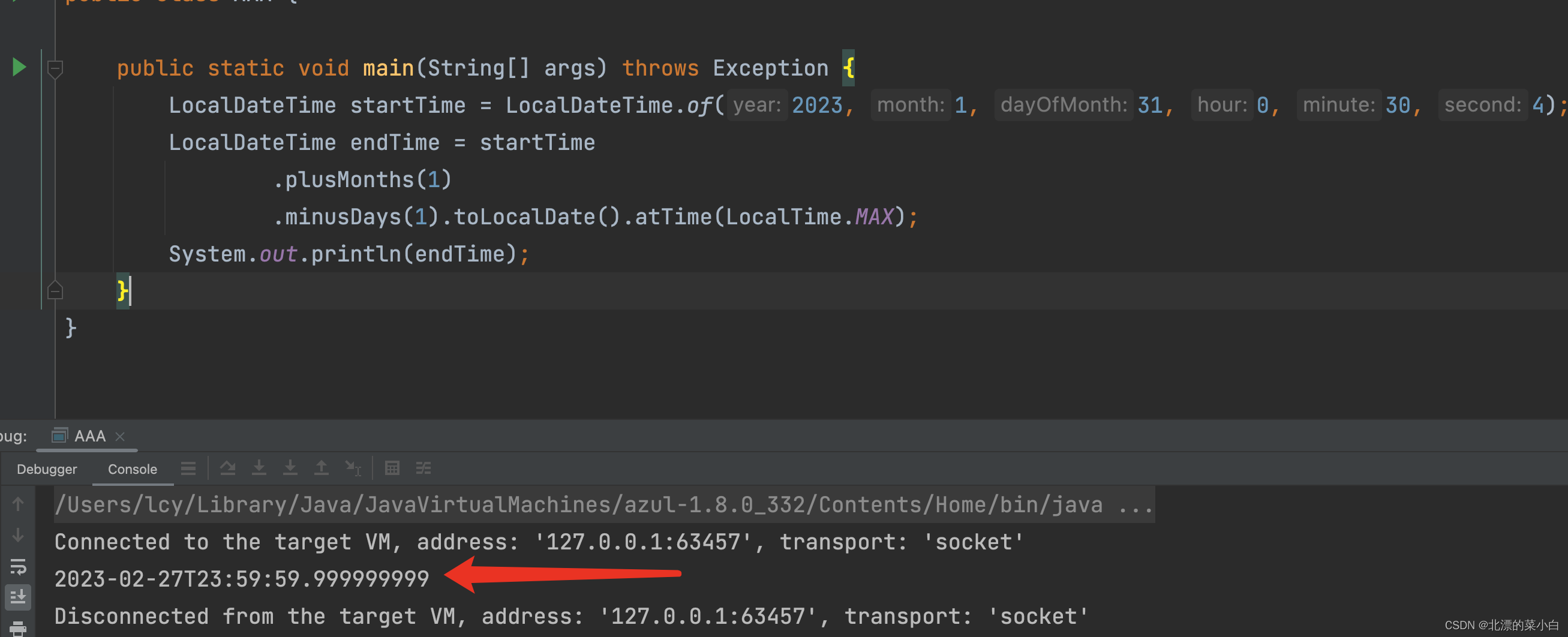Collapse main method fold marker at top

pyautogui.click(x=55, y=69)
